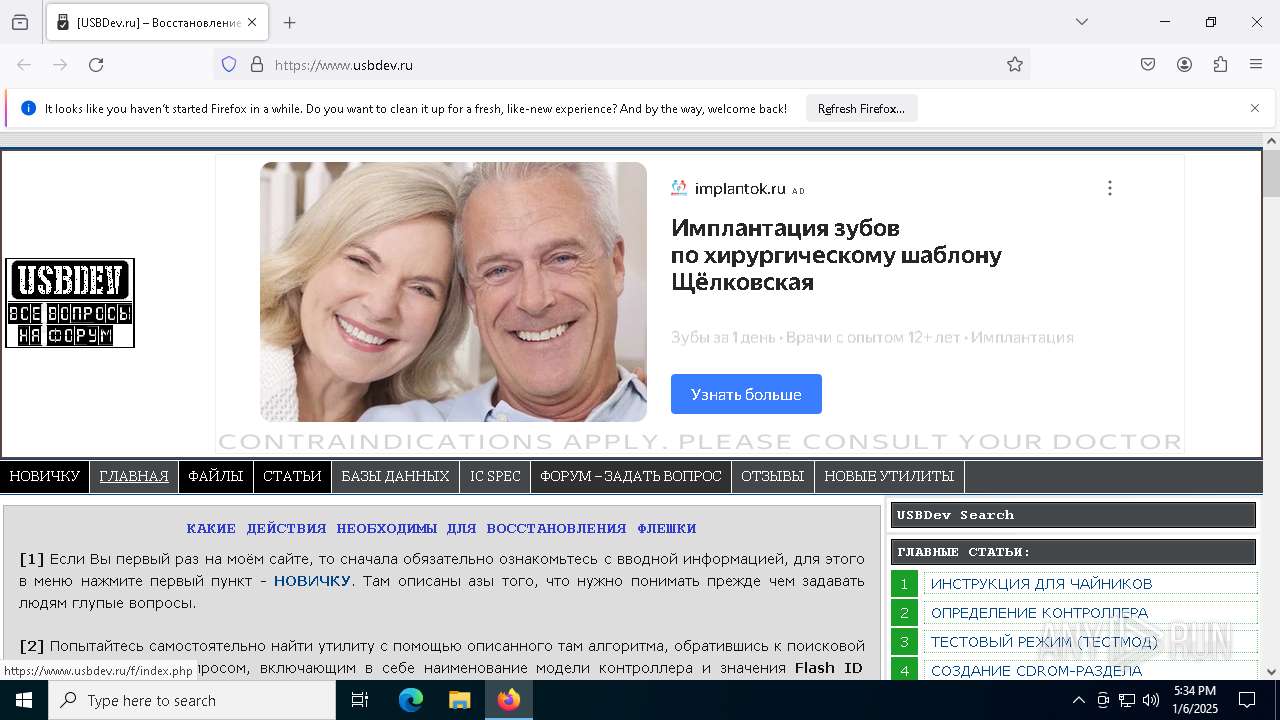Show hidden system tray icons
This screenshot has height=720, width=1280.
(1078, 700)
